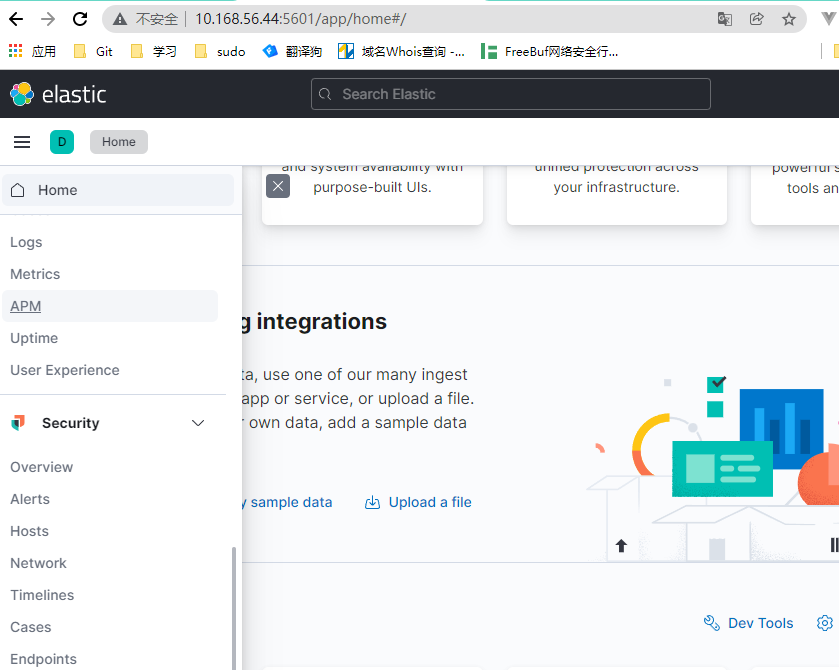The height and width of the screenshot is (670, 839).
Task: Open Security Cases link
Action: pos(31,627)
